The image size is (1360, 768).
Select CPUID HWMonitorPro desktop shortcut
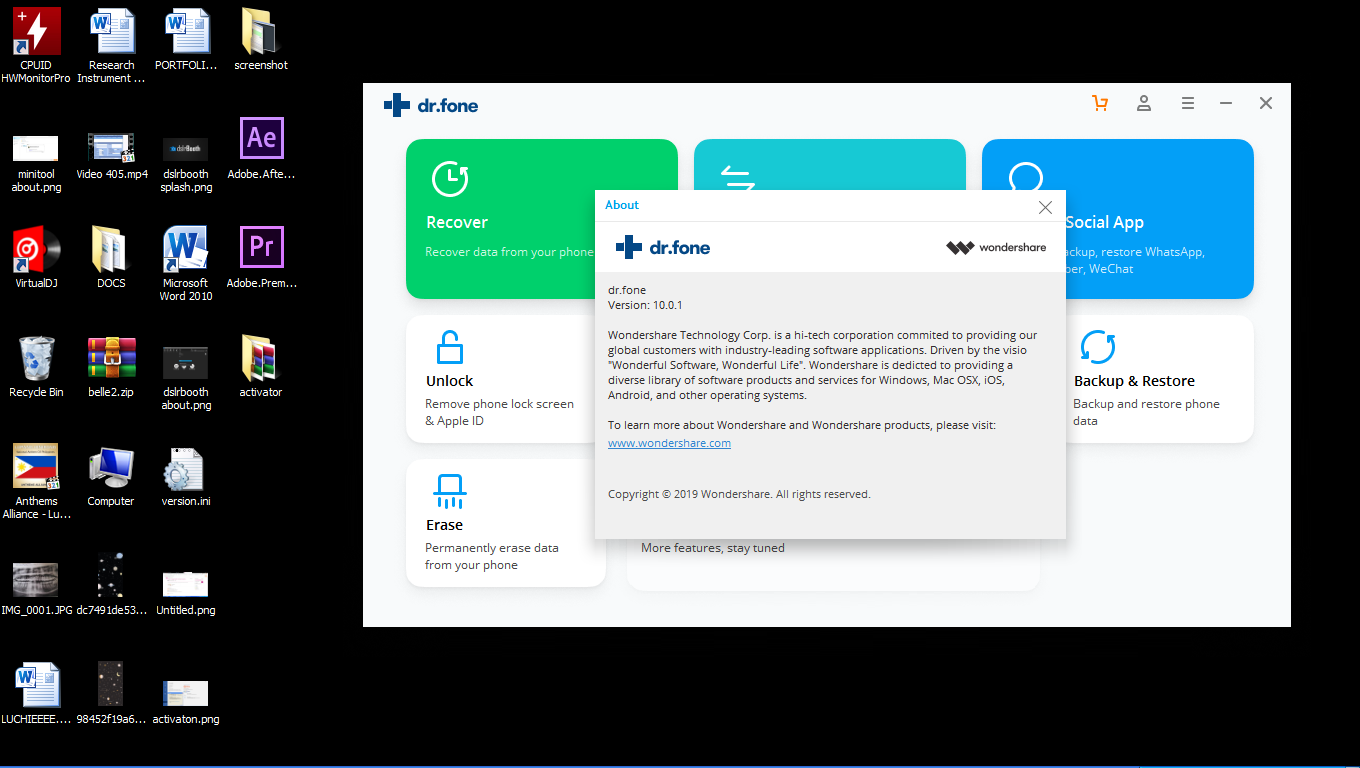point(36,46)
